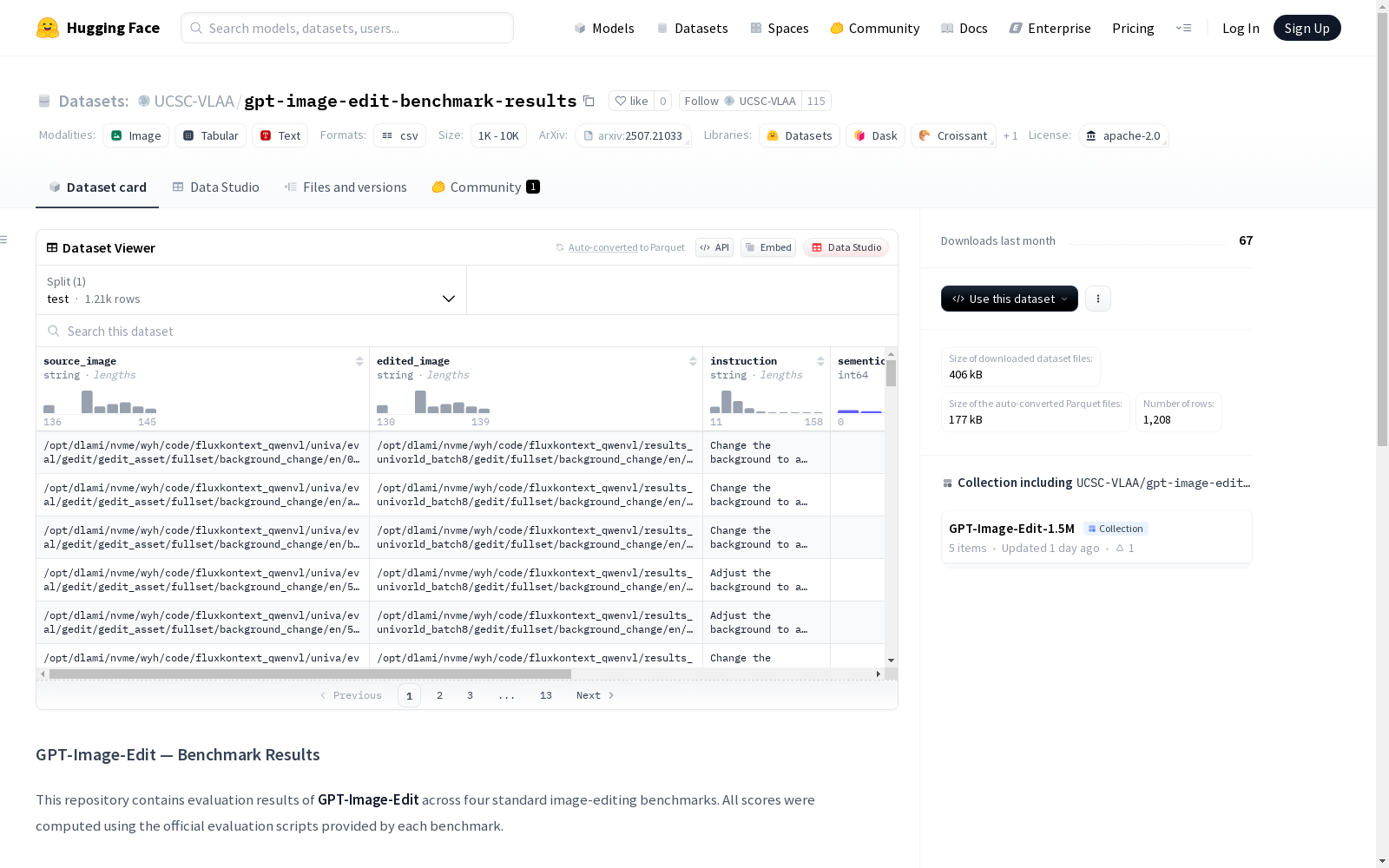Screen dimensions: 1389x868
Task: Click the table scroll-right arrow
Action: click(879, 674)
